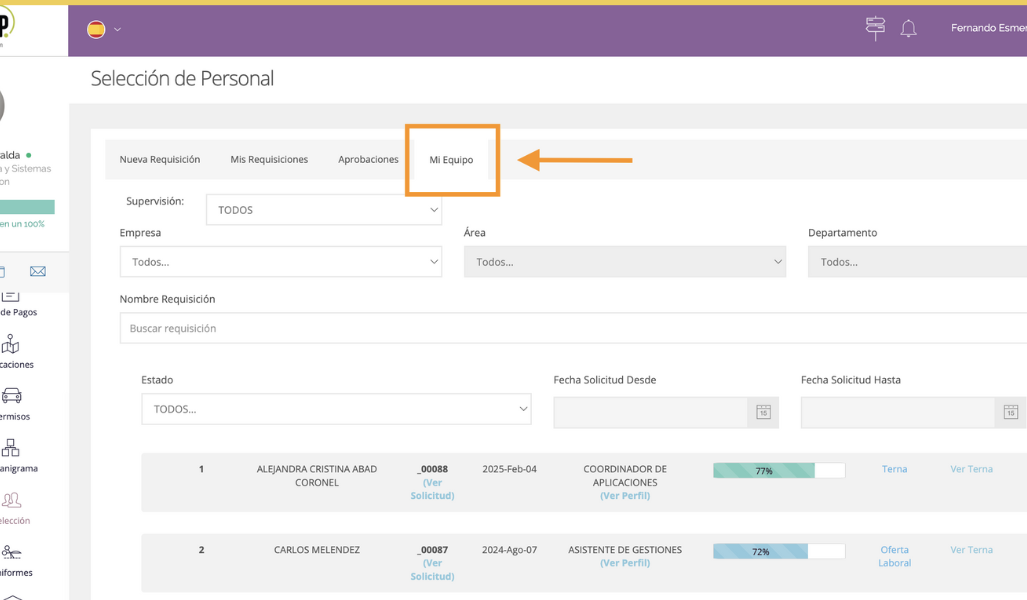Click the 77% progress bar

(779, 470)
